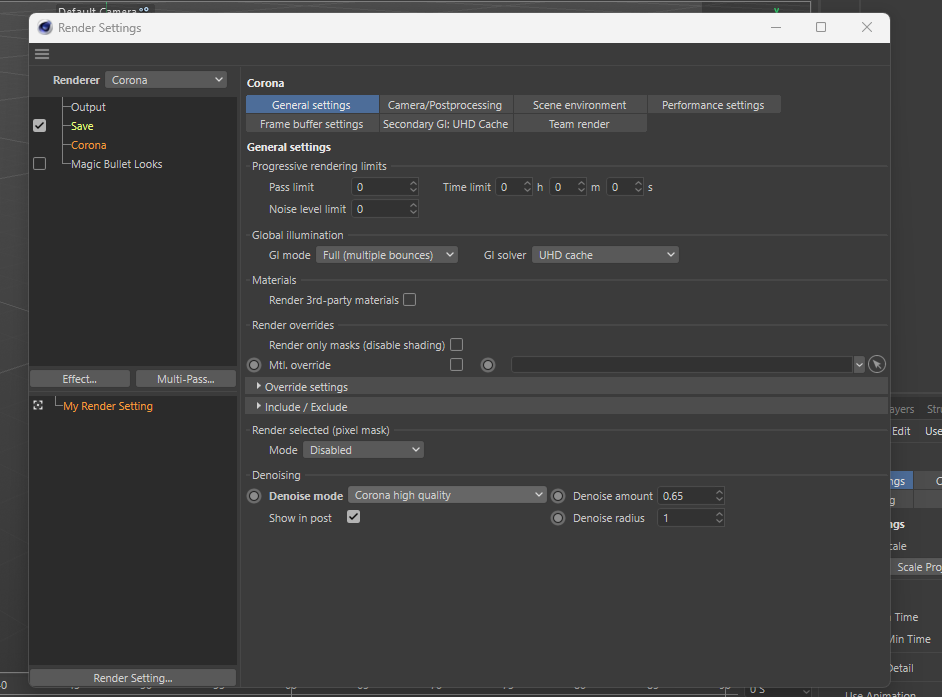Viewport: 942px width, 697px height.
Task: Click the Multi-Pass... button
Action: pyautogui.click(x=186, y=379)
